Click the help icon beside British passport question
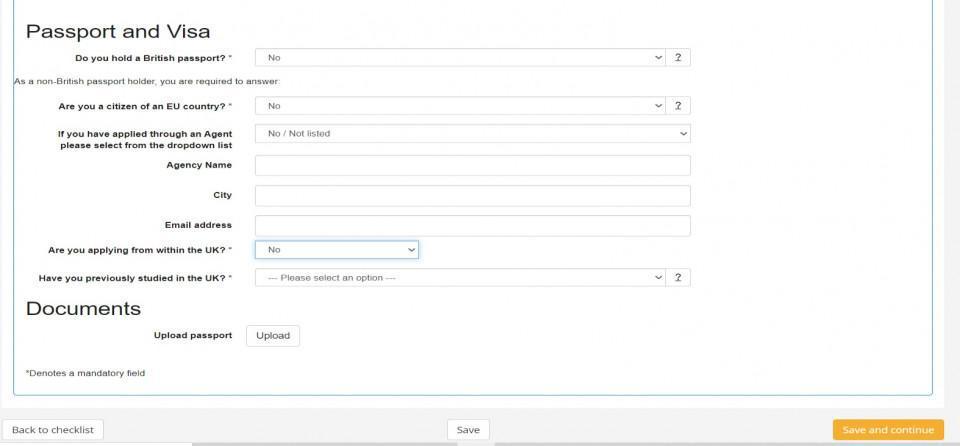960x446 pixels. (678, 58)
